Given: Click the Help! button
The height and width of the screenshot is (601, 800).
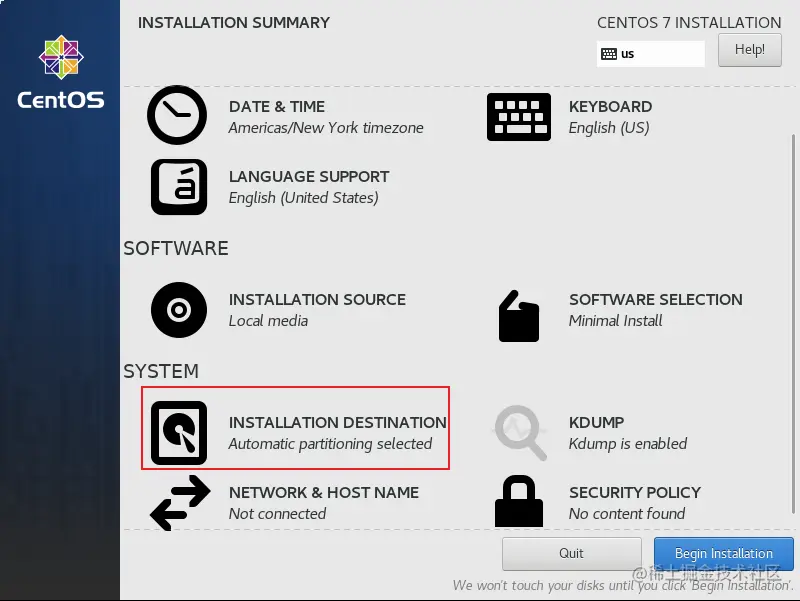Looking at the screenshot, I should click(749, 50).
